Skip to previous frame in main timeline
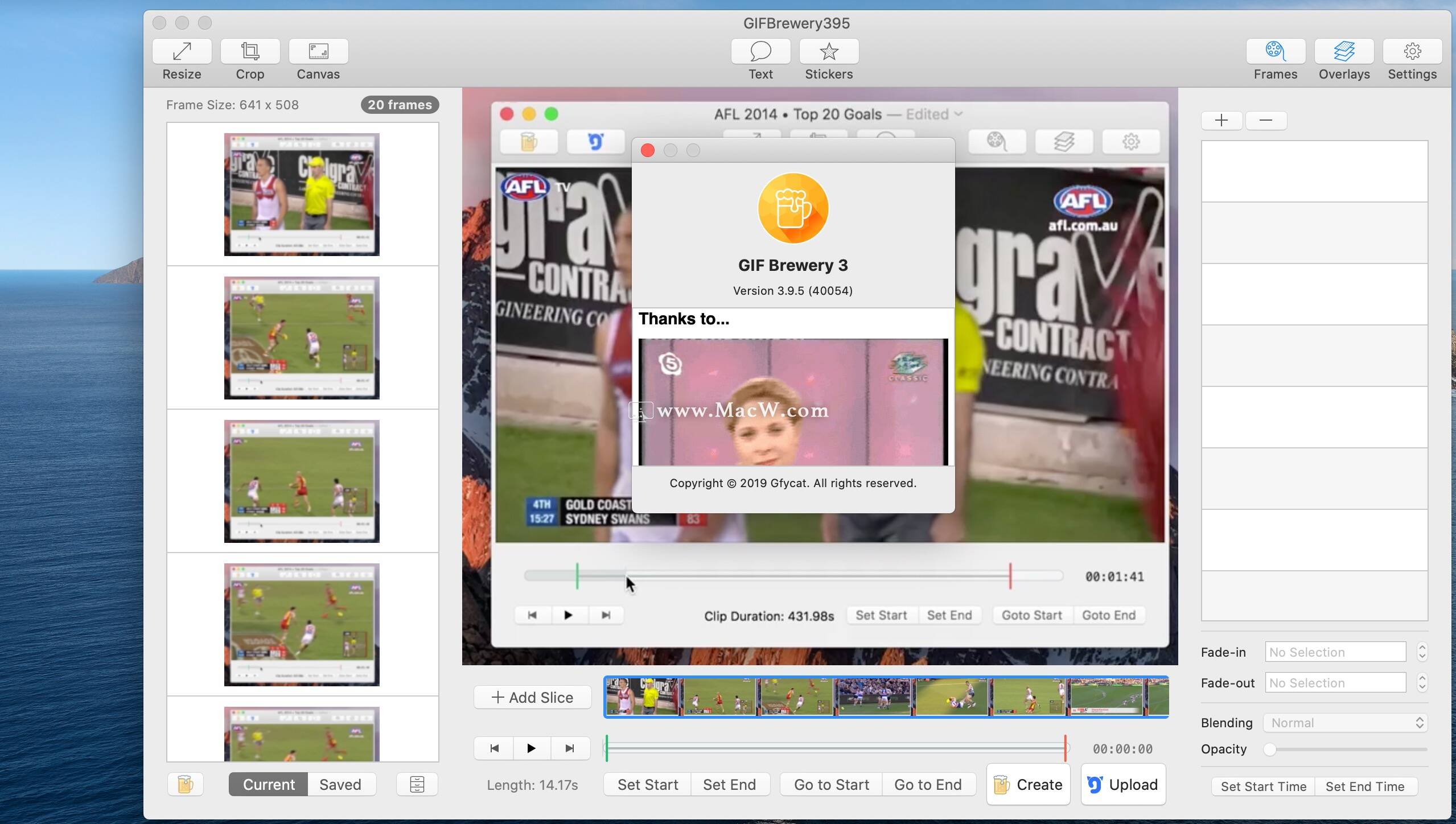This screenshot has height=824, width=1456. (x=494, y=748)
